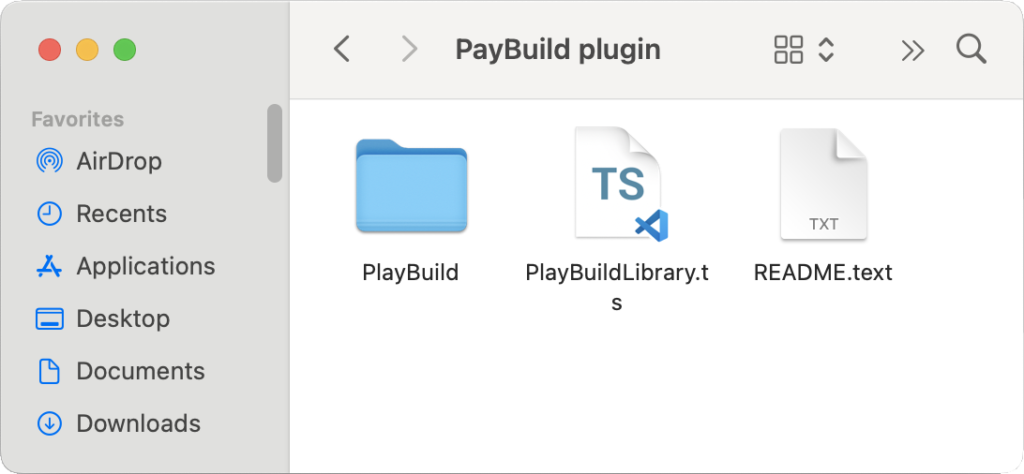Click the PayBuild plugin window title
Screen dimensions: 1024x474
click(557, 49)
